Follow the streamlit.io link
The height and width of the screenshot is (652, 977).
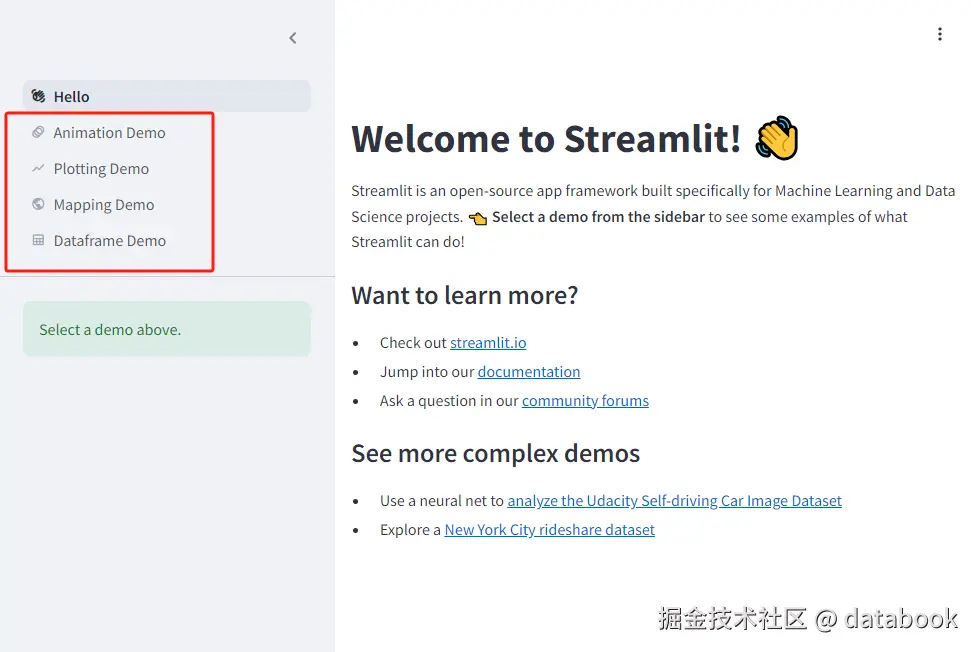(488, 343)
